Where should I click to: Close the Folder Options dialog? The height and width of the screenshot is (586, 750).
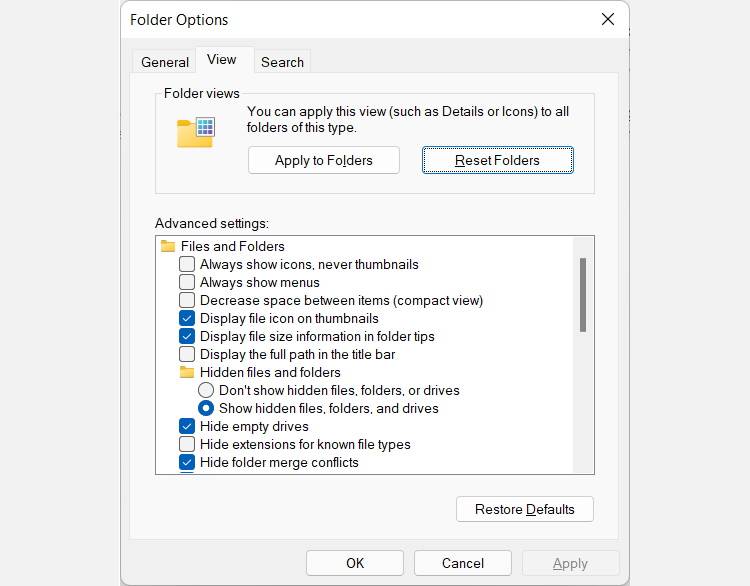point(607,19)
